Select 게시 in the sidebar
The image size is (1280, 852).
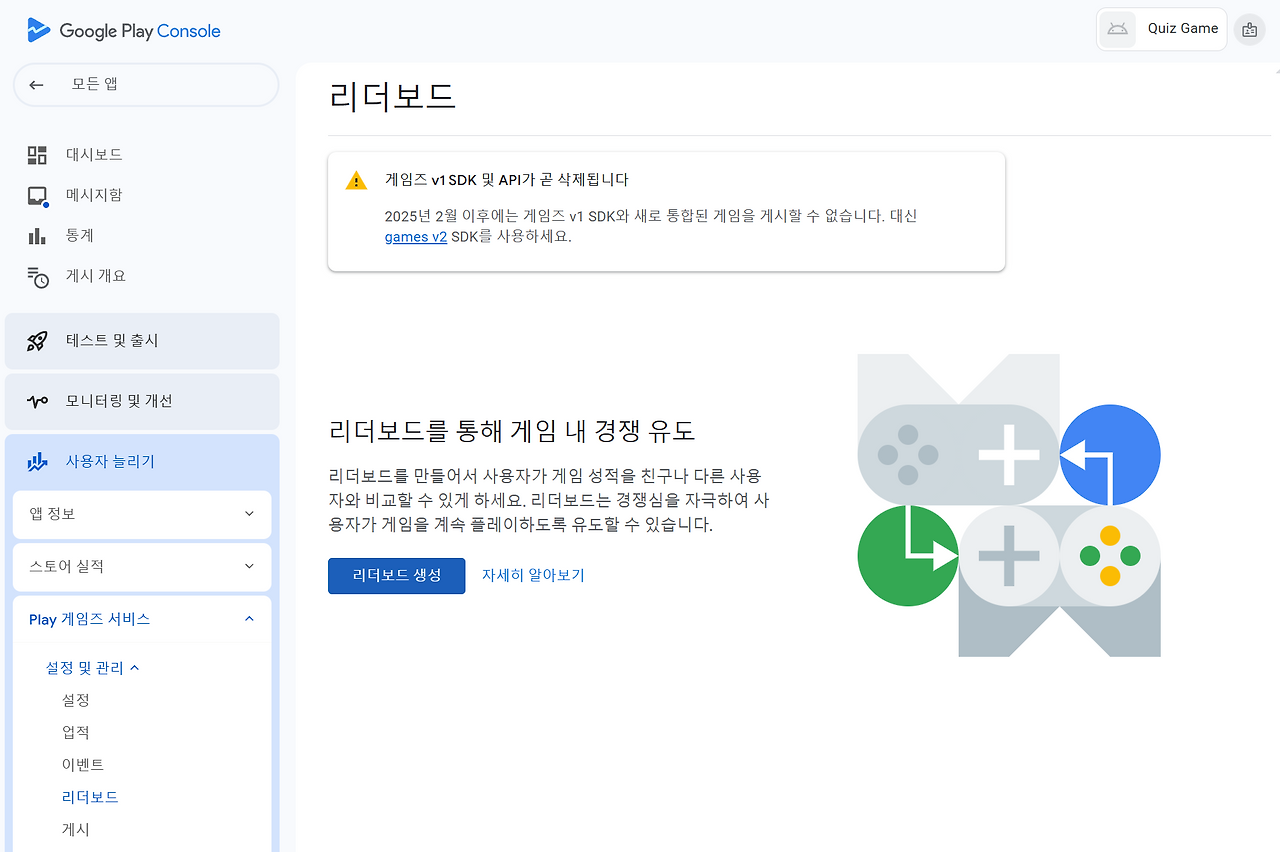coord(76,830)
